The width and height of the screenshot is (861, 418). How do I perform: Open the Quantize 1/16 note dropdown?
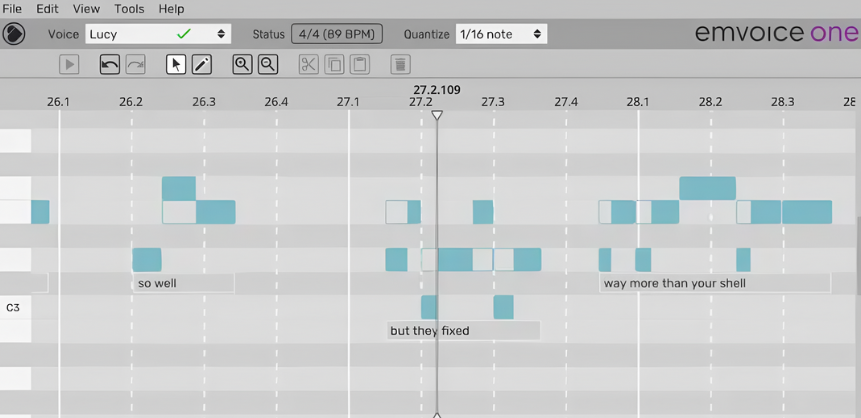pos(501,34)
